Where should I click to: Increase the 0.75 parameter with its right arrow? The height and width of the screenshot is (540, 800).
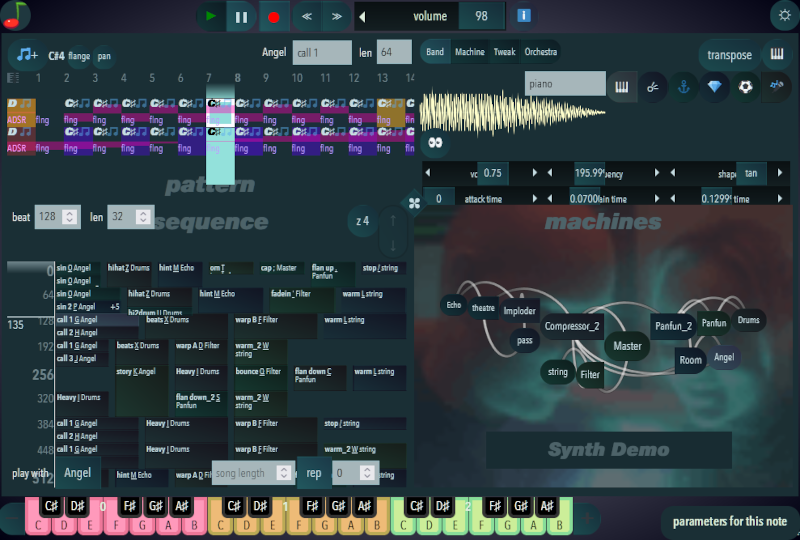(x=535, y=173)
